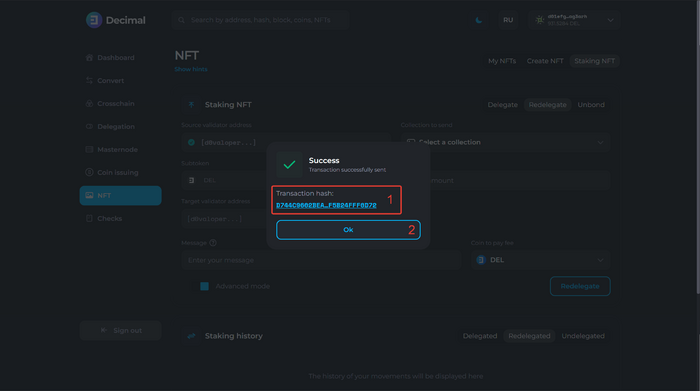Click the Source validator address field
Screen dimensions: 700x391
click(286, 142)
